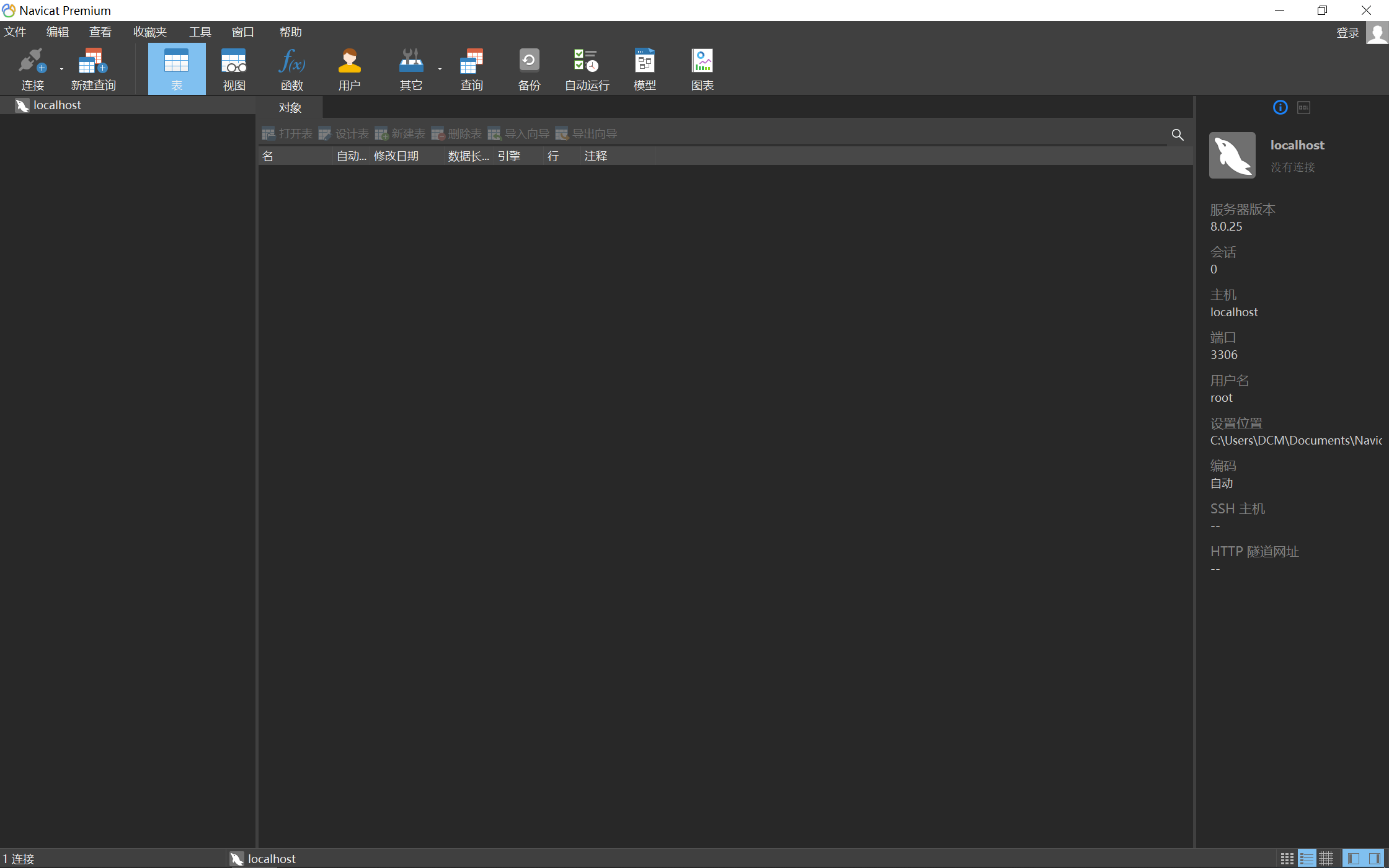Minimize the Navicat Premium window
Image resolution: width=1389 pixels, height=868 pixels.
pyautogui.click(x=1279, y=10)
